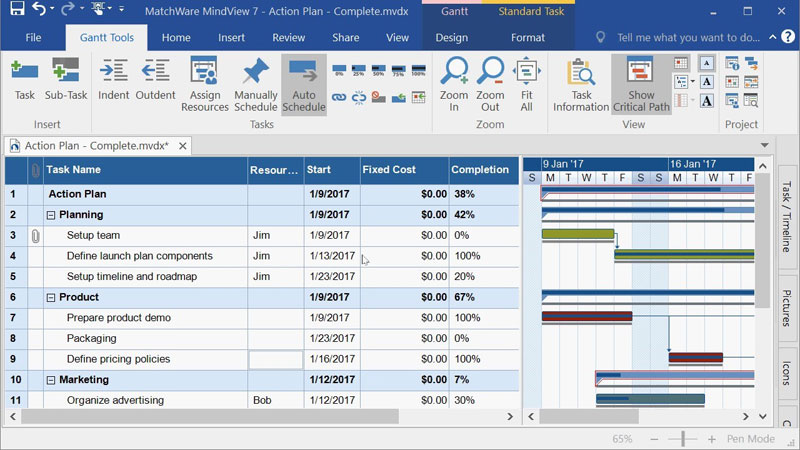Click the paperclip attachment on Setup team
This screenshot has width=800, height=450.
point(35,236)
